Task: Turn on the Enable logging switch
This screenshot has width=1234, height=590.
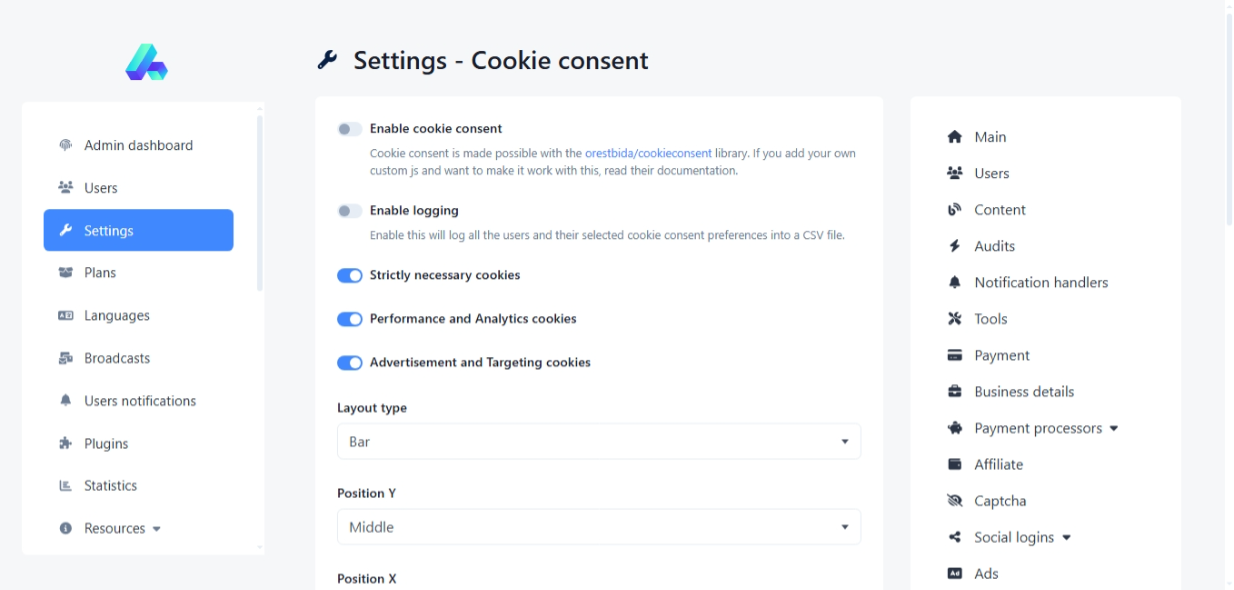Action: tap(349, 211)
